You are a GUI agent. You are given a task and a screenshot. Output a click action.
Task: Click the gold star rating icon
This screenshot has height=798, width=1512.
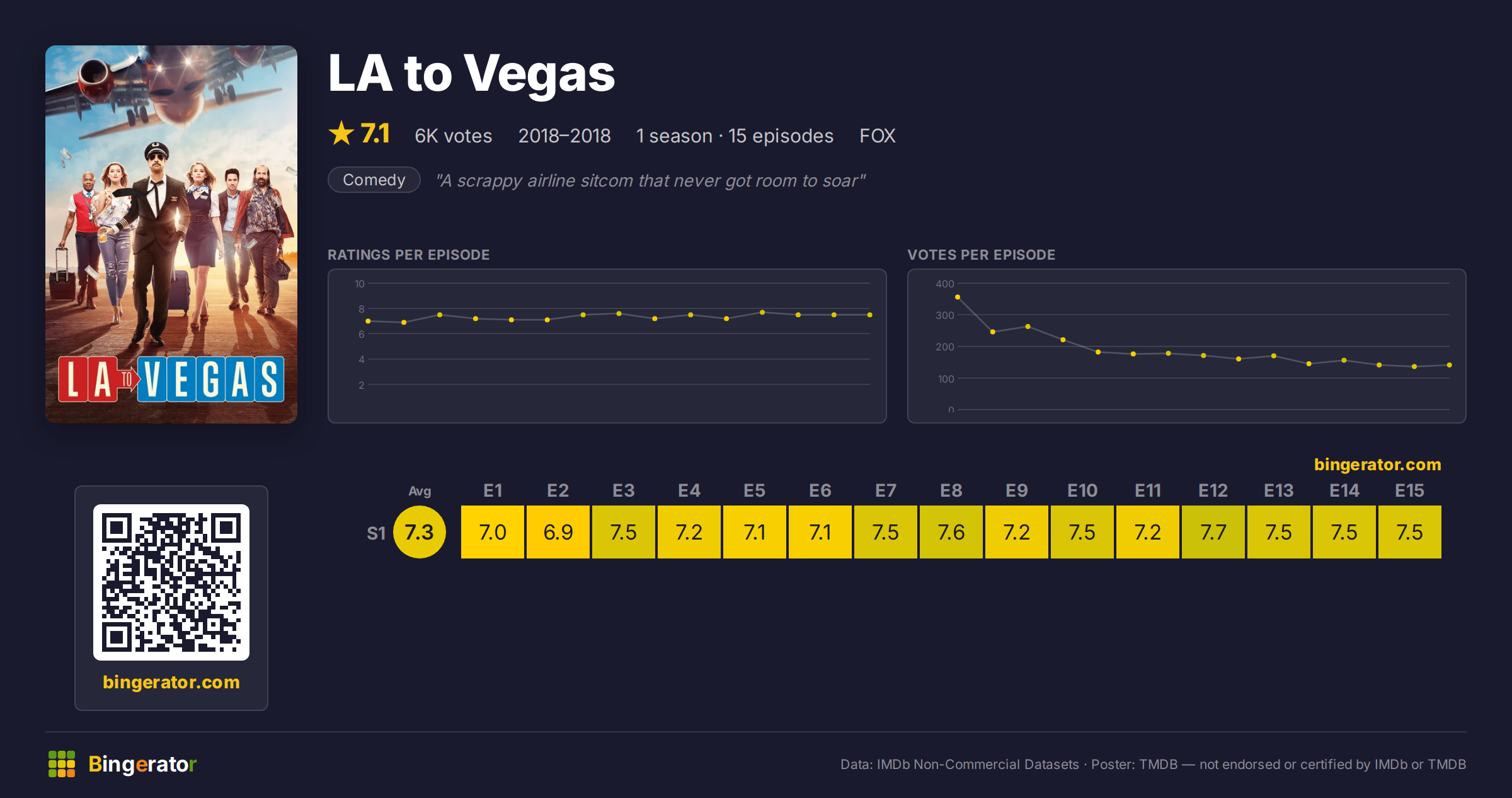tap(341, 134)
